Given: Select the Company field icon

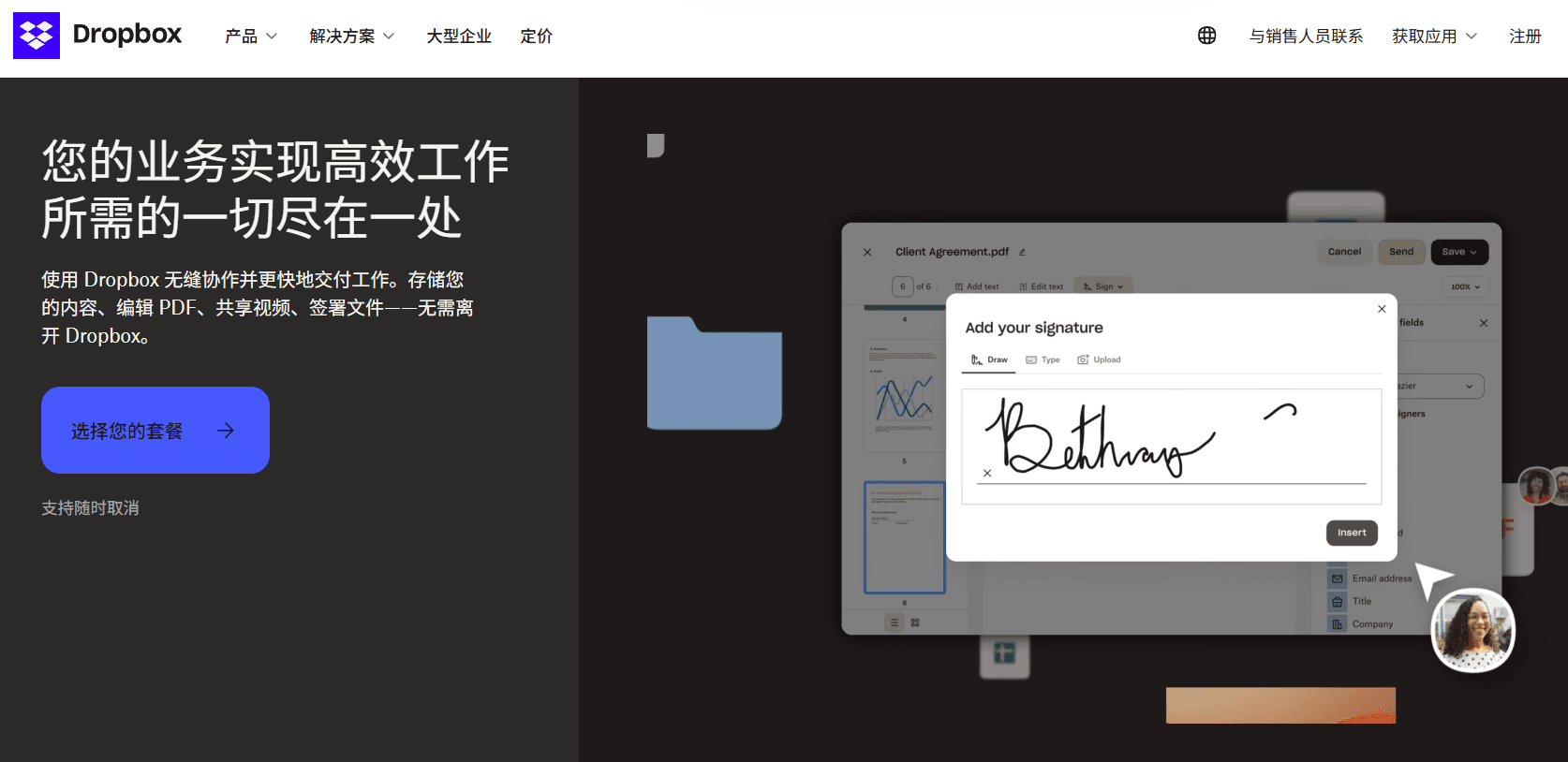Looking at the screenshot, I should (1337, 624).
